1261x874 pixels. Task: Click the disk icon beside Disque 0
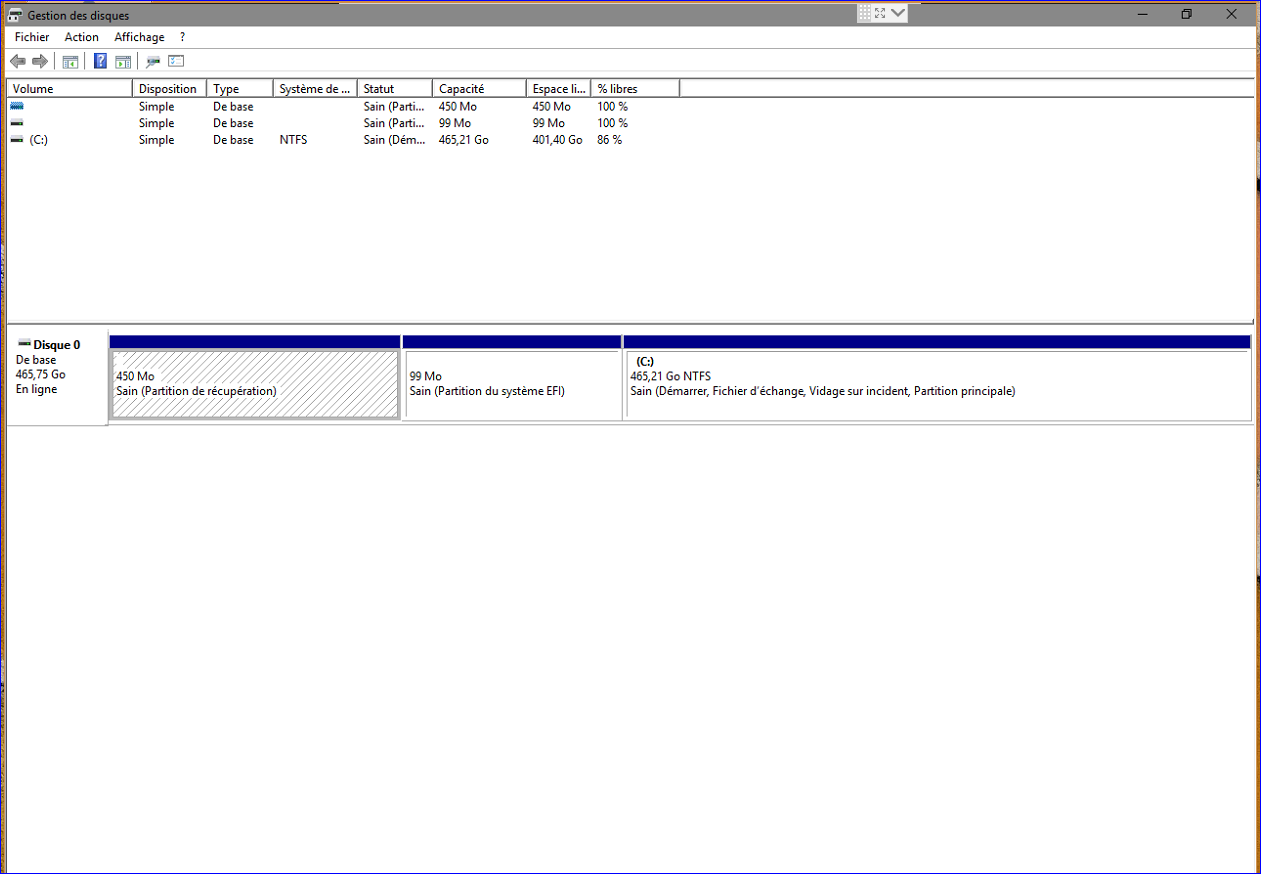coord(25,344)
